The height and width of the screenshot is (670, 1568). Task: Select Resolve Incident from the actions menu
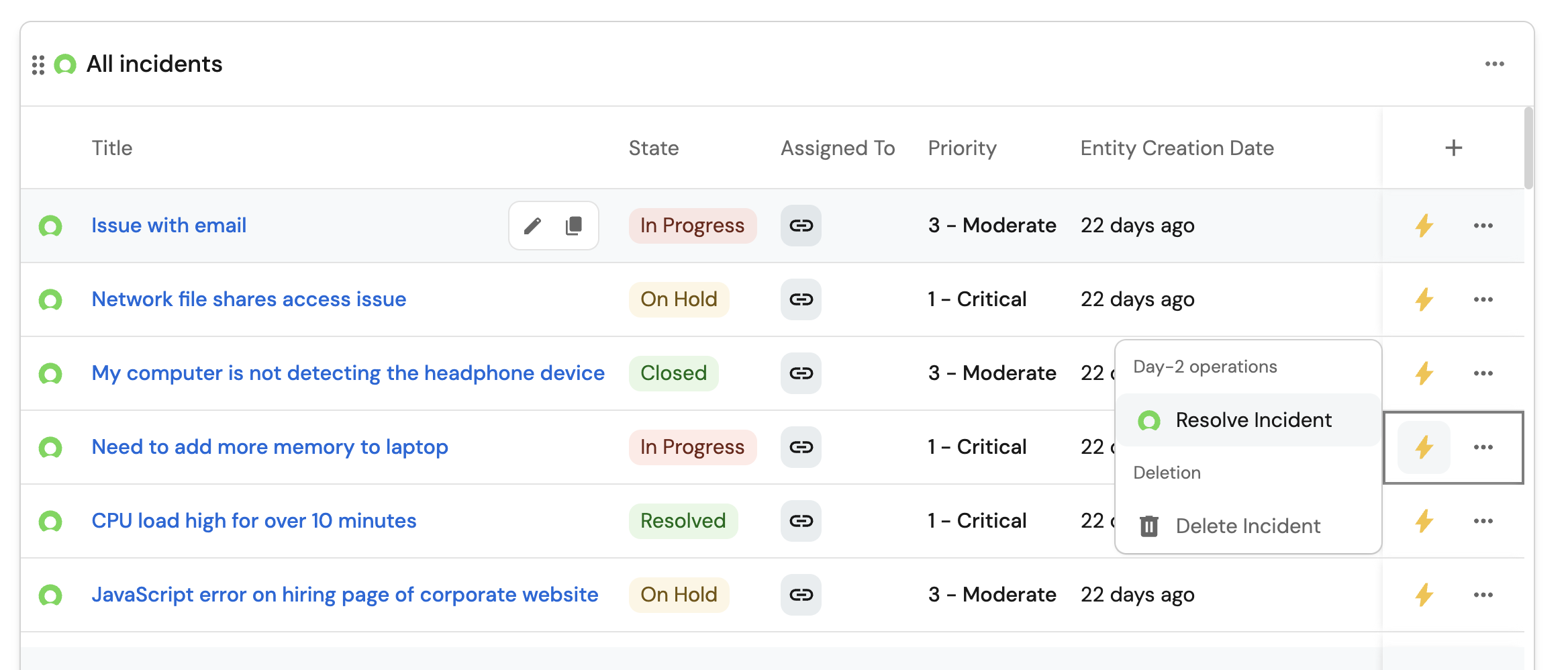click(x=1253, y=420)
